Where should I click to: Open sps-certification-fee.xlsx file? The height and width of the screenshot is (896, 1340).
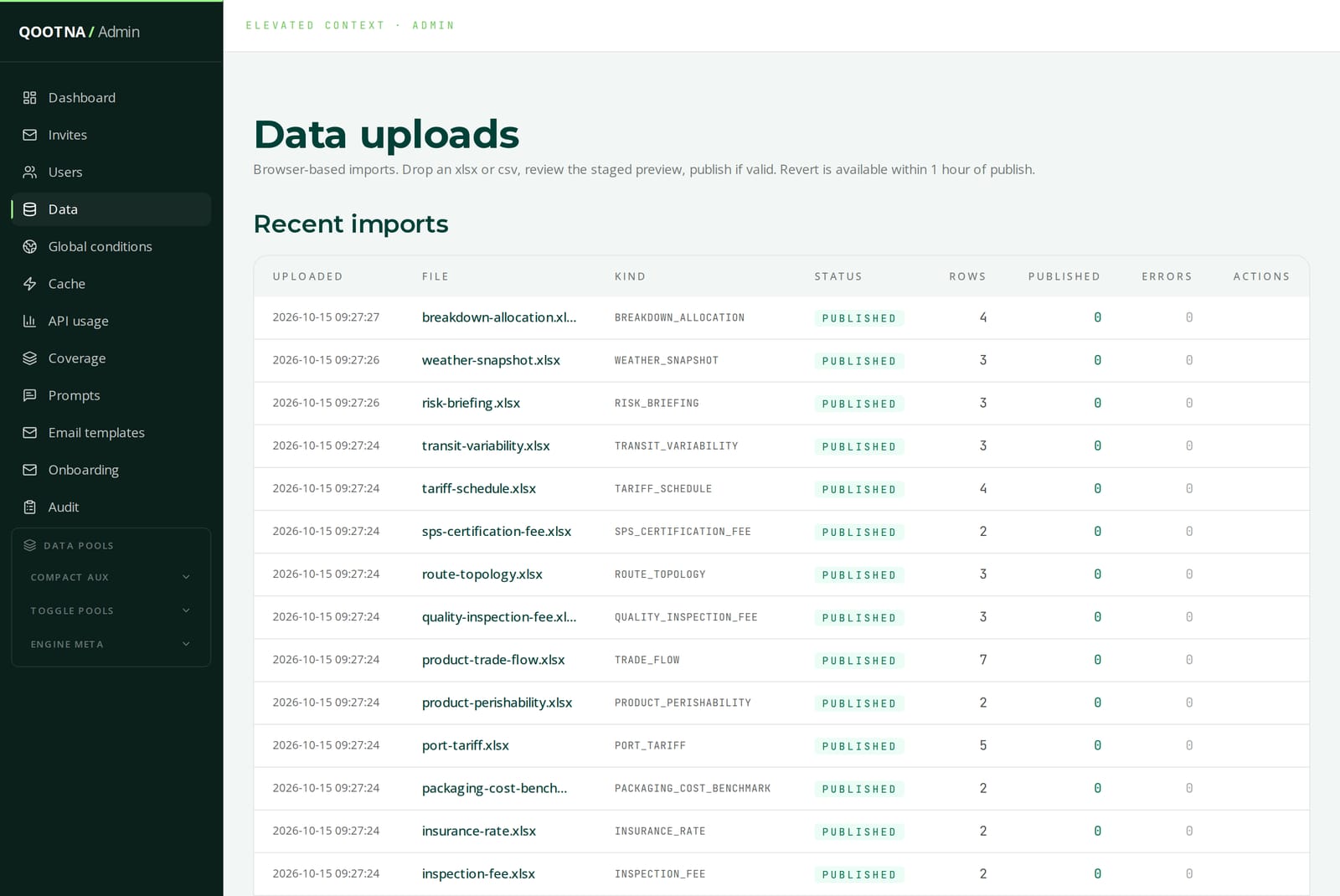click(x=497, y=531)
